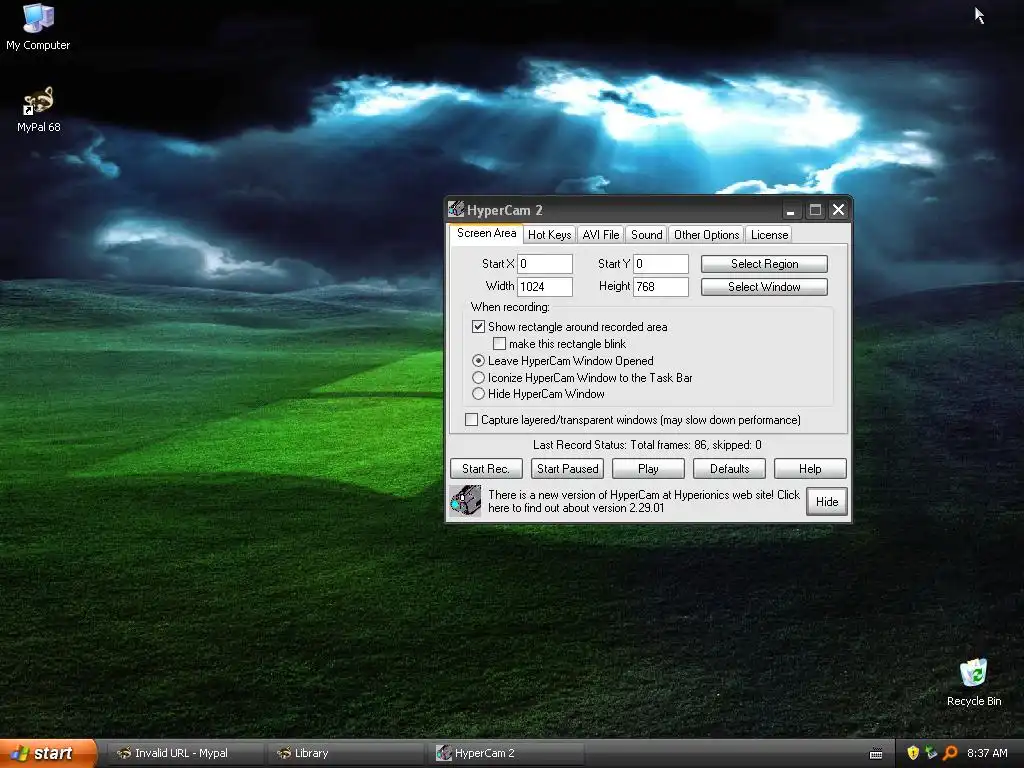Activate HyperCam 2 taskbar button
This screenshot has width=1024, height=768.
point(507,753)
